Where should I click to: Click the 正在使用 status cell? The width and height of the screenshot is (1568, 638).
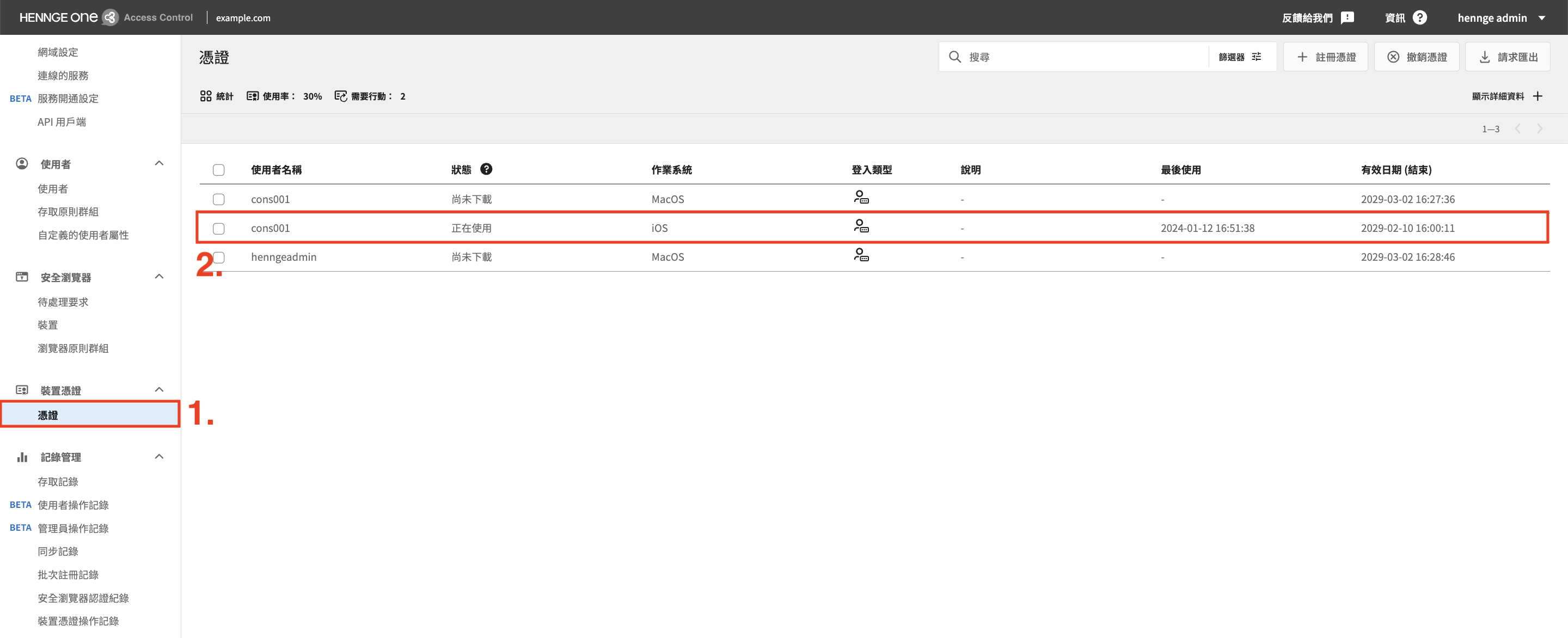471,228
